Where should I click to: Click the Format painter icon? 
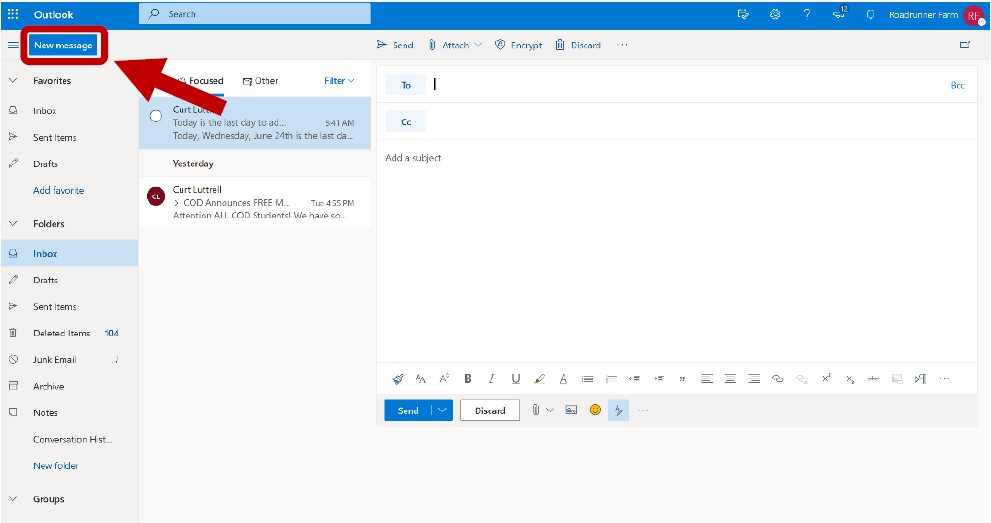398,379
